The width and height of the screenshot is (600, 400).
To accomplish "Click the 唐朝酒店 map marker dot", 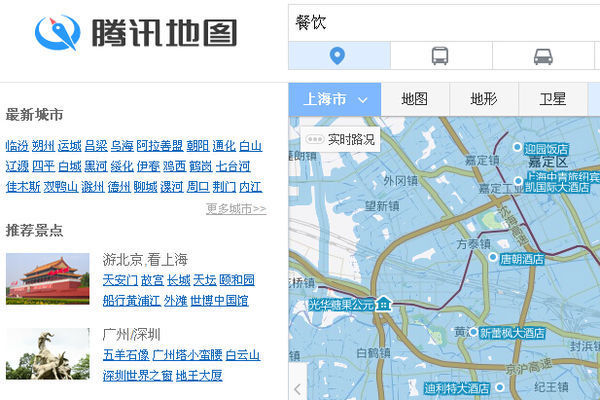I will (x=493, y=257).
